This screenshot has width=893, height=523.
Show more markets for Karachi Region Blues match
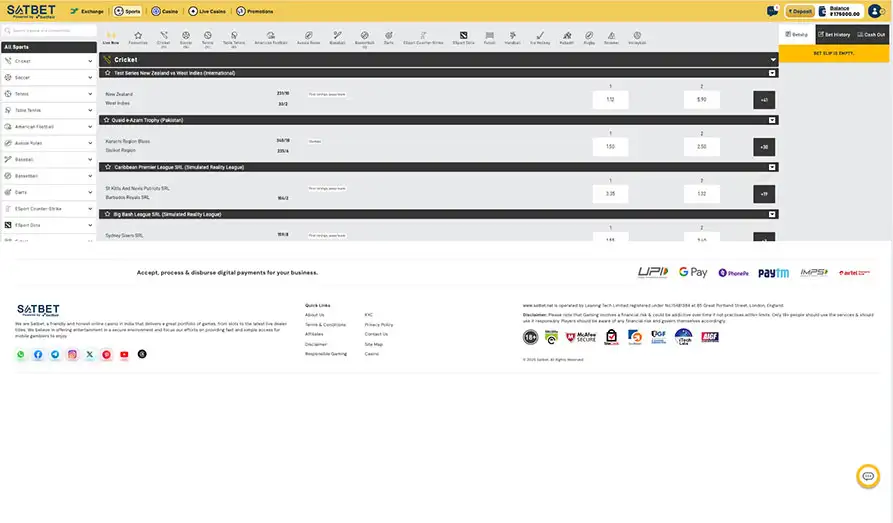coord(764,147)
